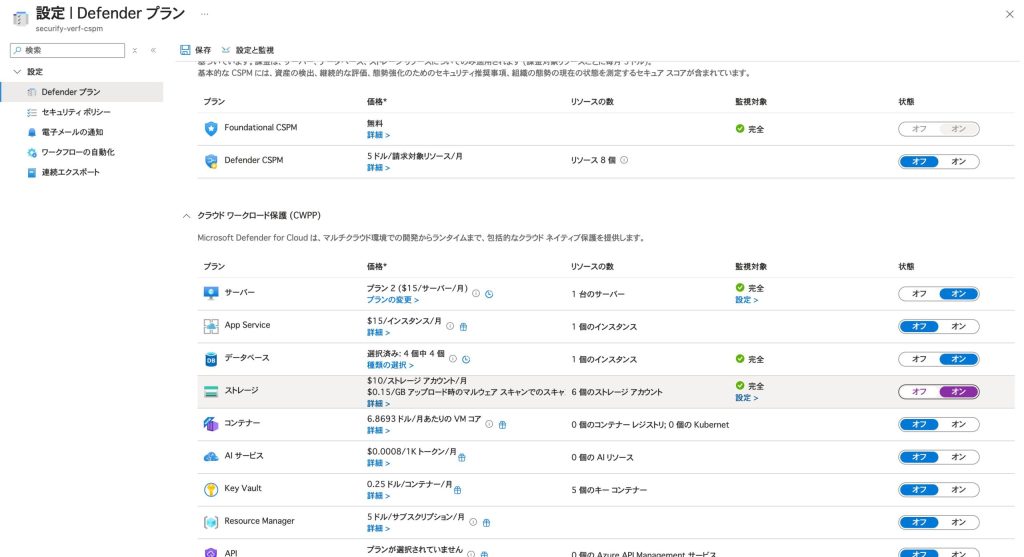This screenshot has height=557, width=1024.
Task: Click the Save (保存) disk icon
Action: click(x=185, y=50)
